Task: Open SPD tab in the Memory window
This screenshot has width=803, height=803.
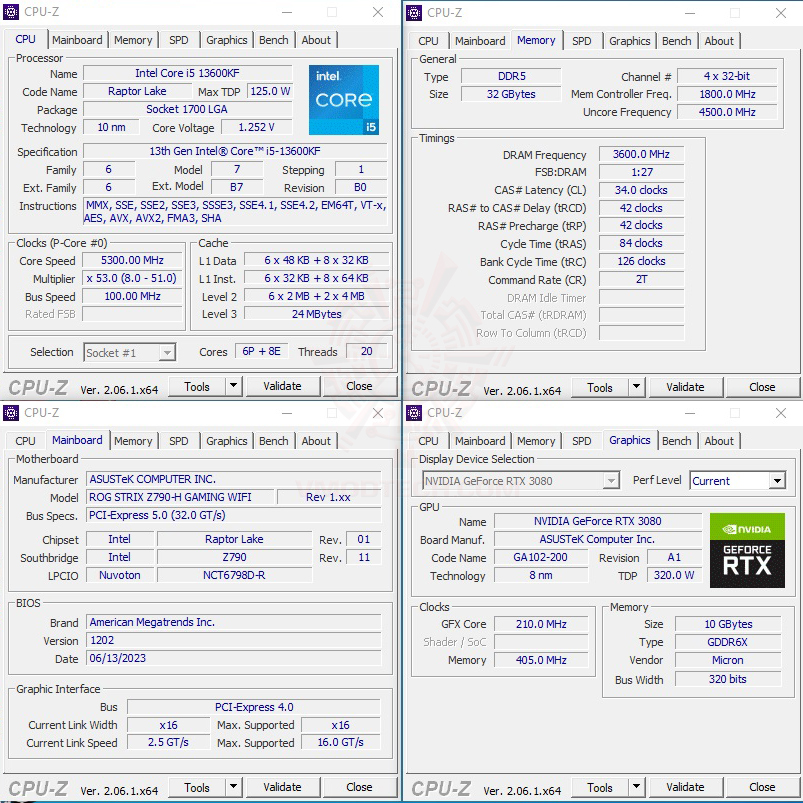Action: click(x=582, y=41)
